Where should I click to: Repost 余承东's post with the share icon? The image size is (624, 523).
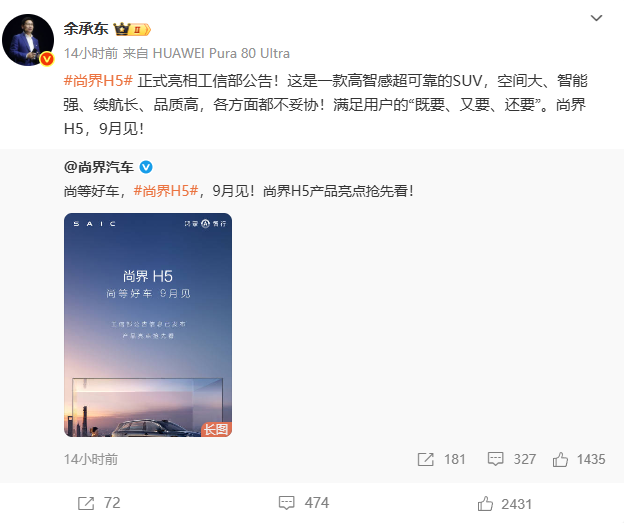pos(86,503)
